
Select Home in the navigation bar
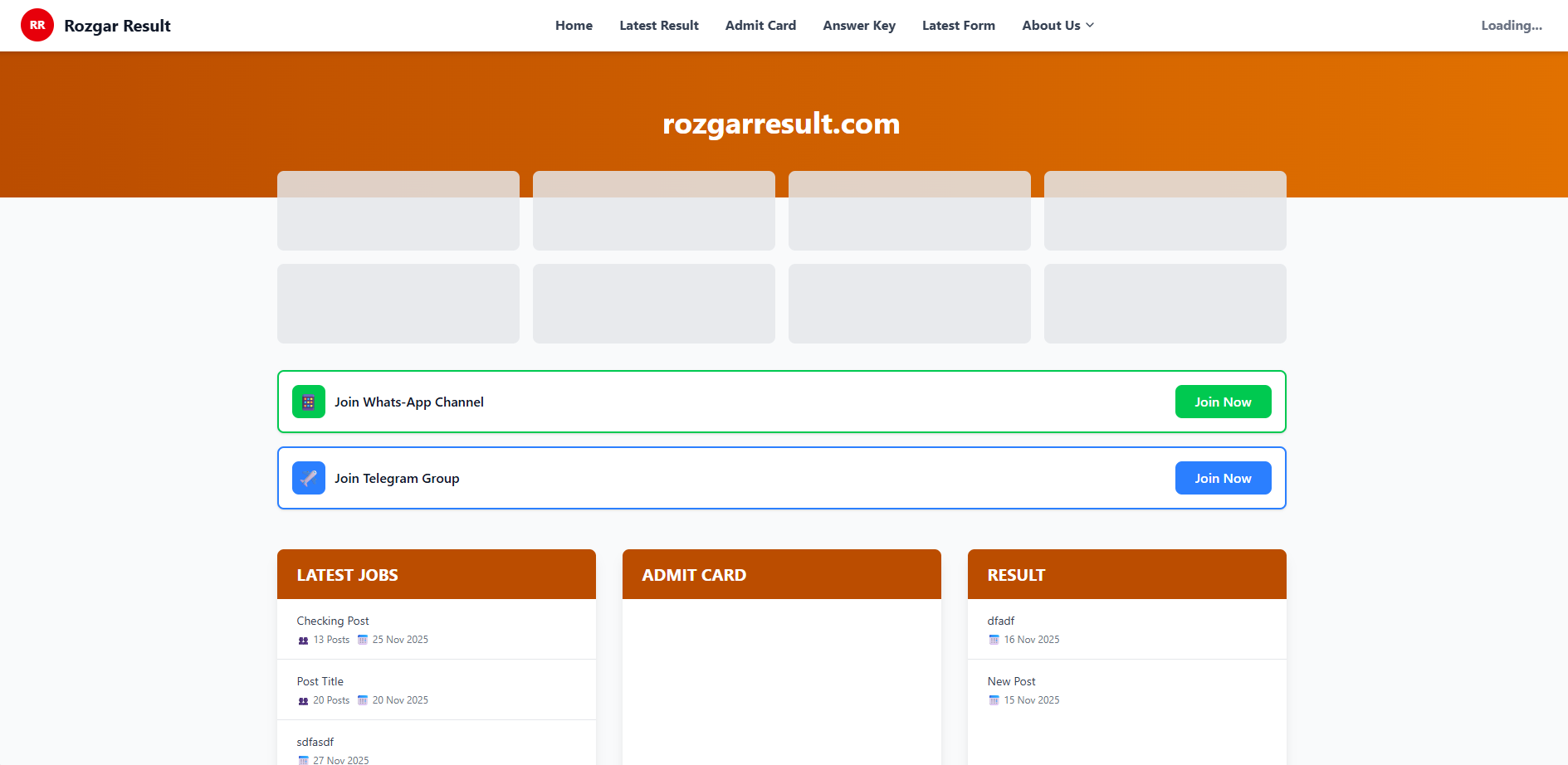[x=574, y=25]
